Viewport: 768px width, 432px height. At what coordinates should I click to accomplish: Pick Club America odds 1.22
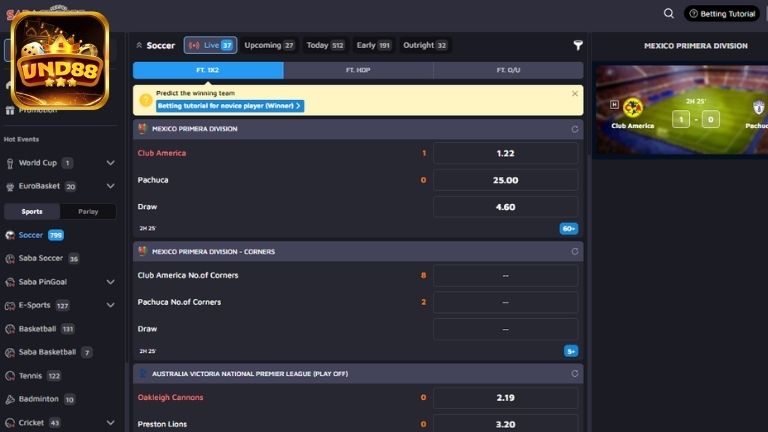click(505, 154)
